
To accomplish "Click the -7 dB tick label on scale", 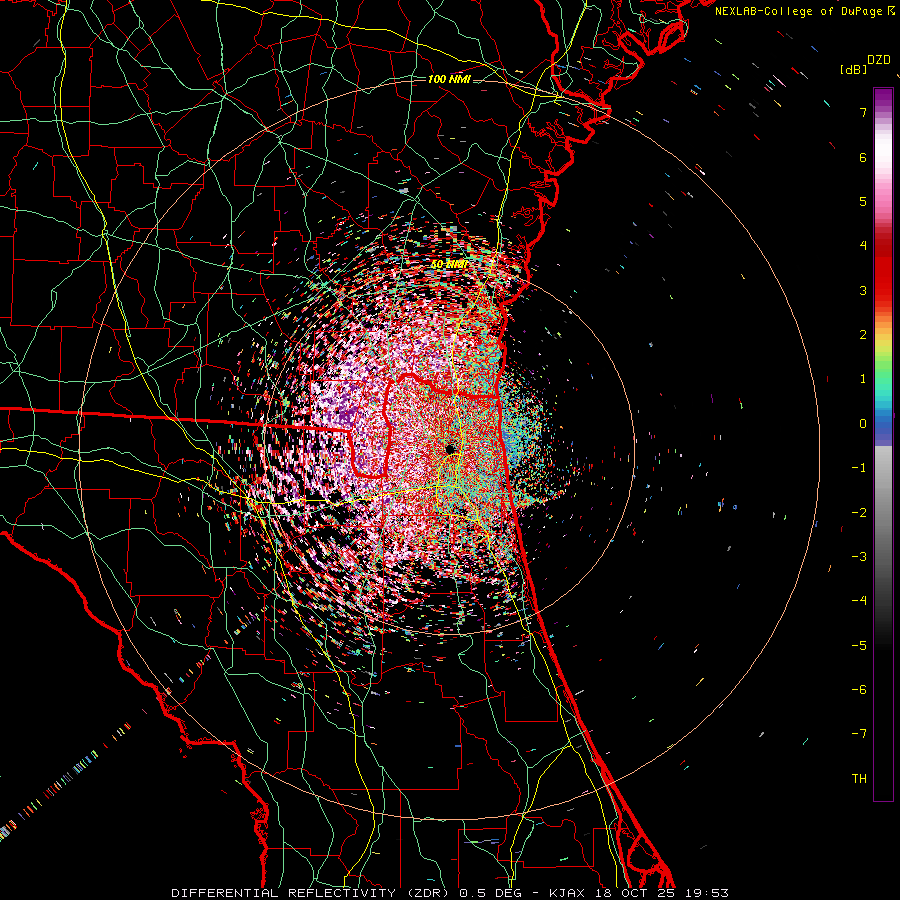I will click(x=859, y=734).
